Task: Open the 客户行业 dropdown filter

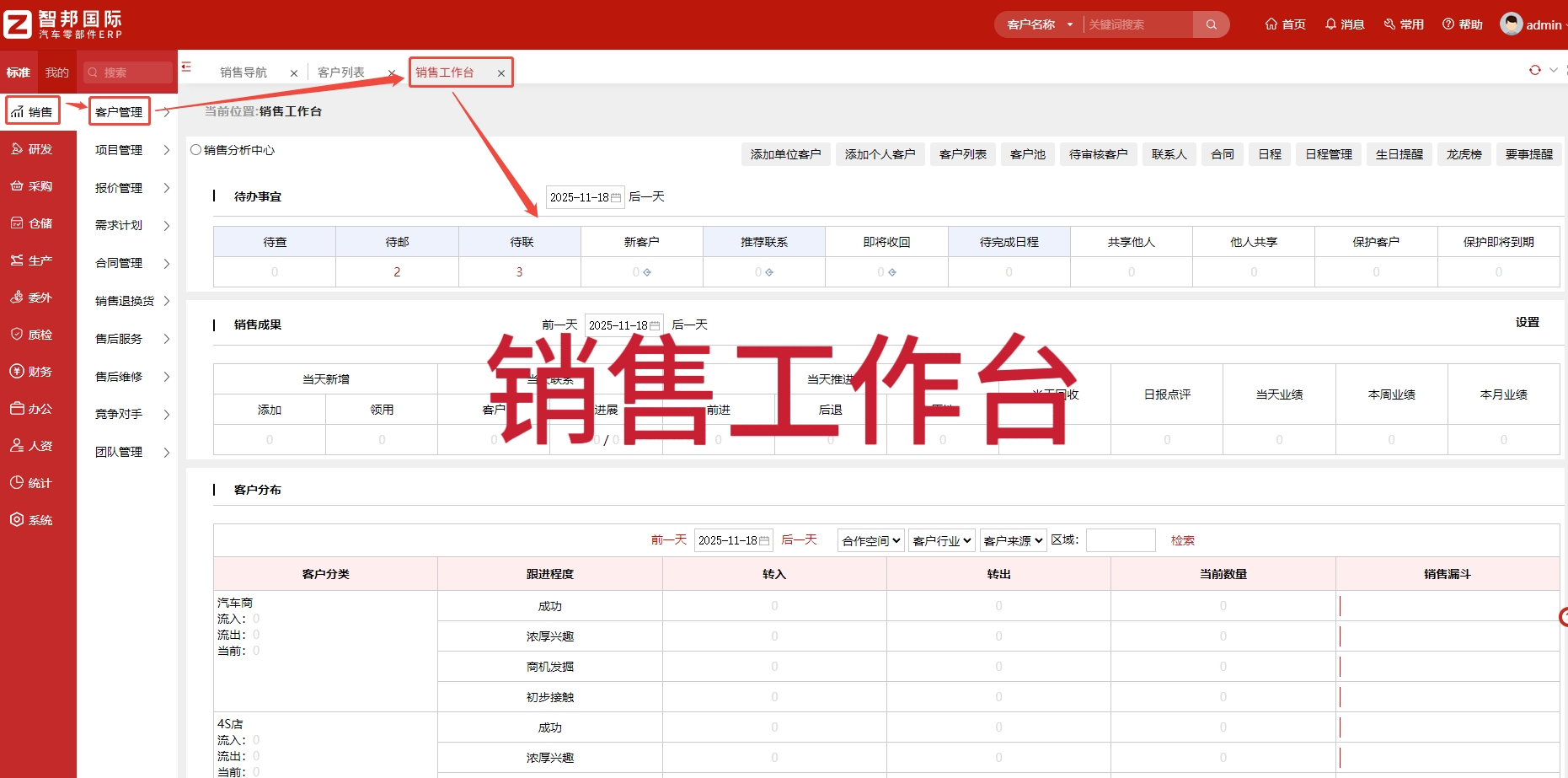Action: (x=942, y=540)
